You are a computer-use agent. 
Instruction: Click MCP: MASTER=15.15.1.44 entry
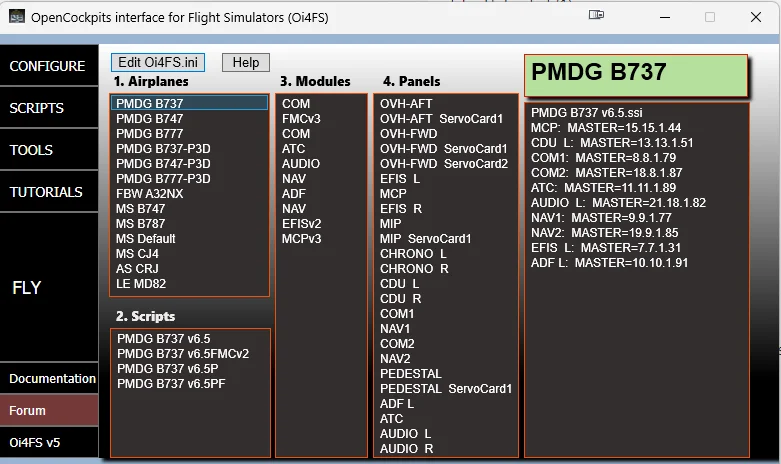606,127
